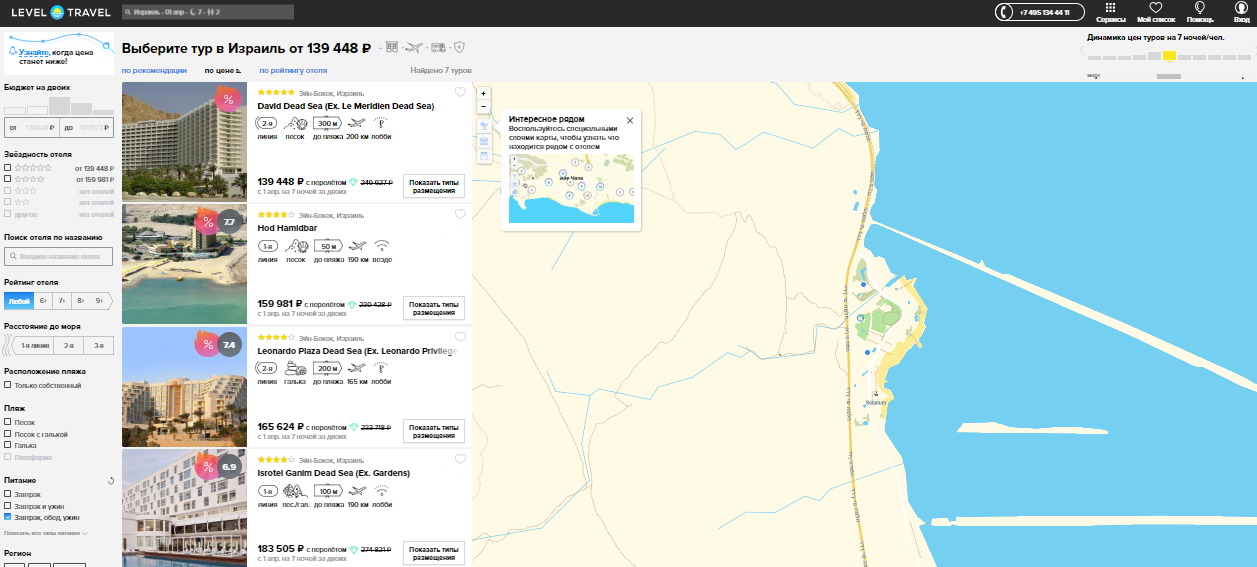The image size is (1257, 567).
Task: Click the hotel name search field
Action: (x=59, y=257)
